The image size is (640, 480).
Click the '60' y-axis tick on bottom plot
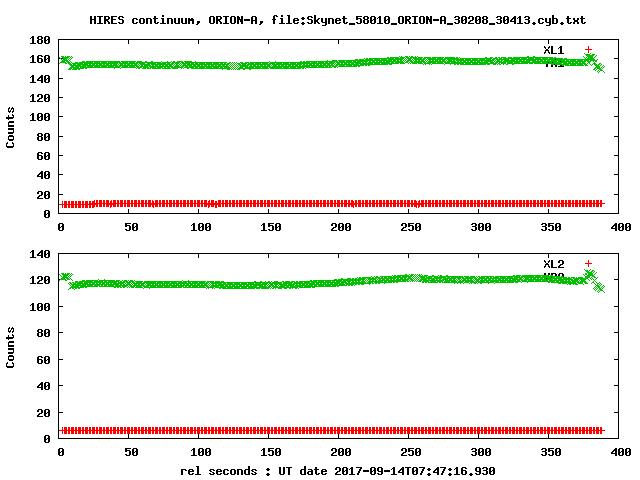tap(43, 360)
